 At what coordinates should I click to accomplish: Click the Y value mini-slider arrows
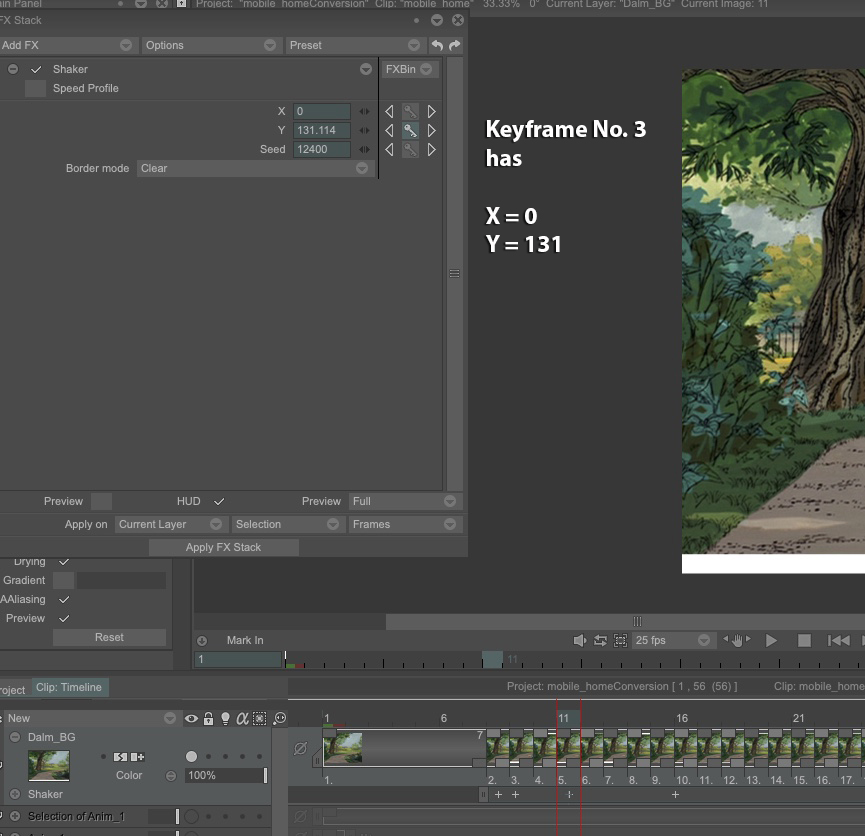point(364,130)
